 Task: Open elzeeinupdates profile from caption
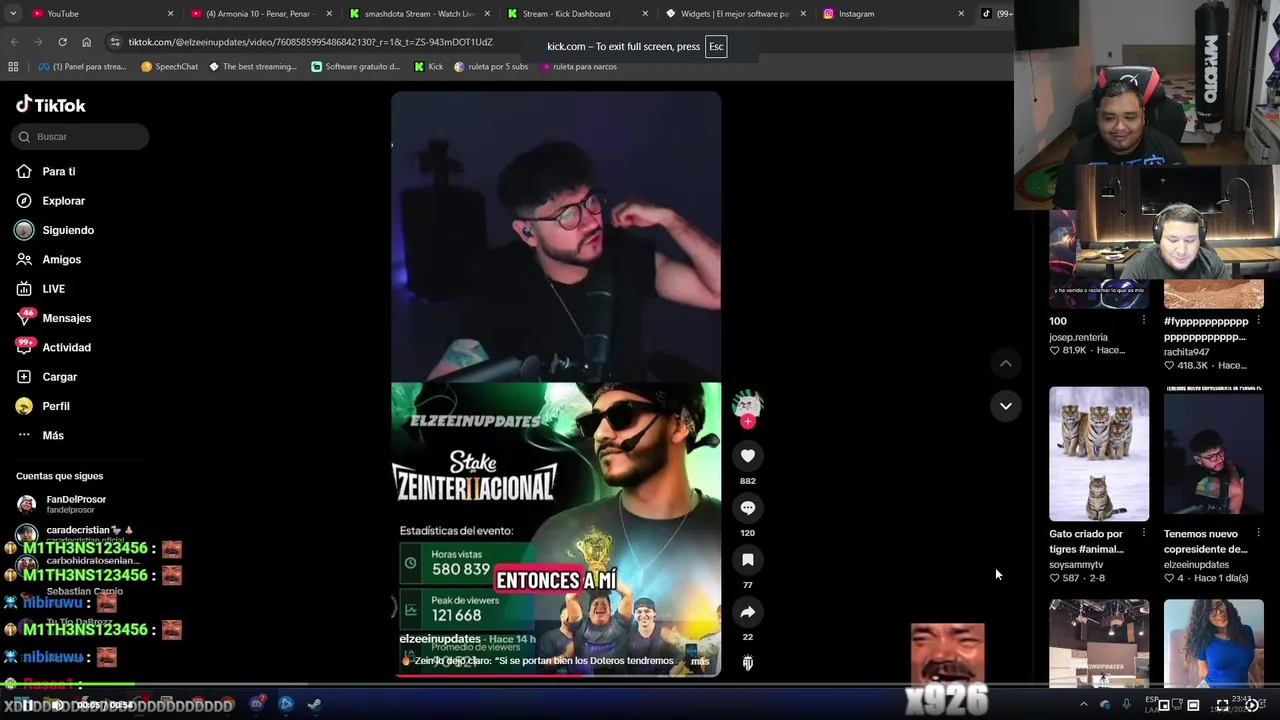[x=440, y=639]
